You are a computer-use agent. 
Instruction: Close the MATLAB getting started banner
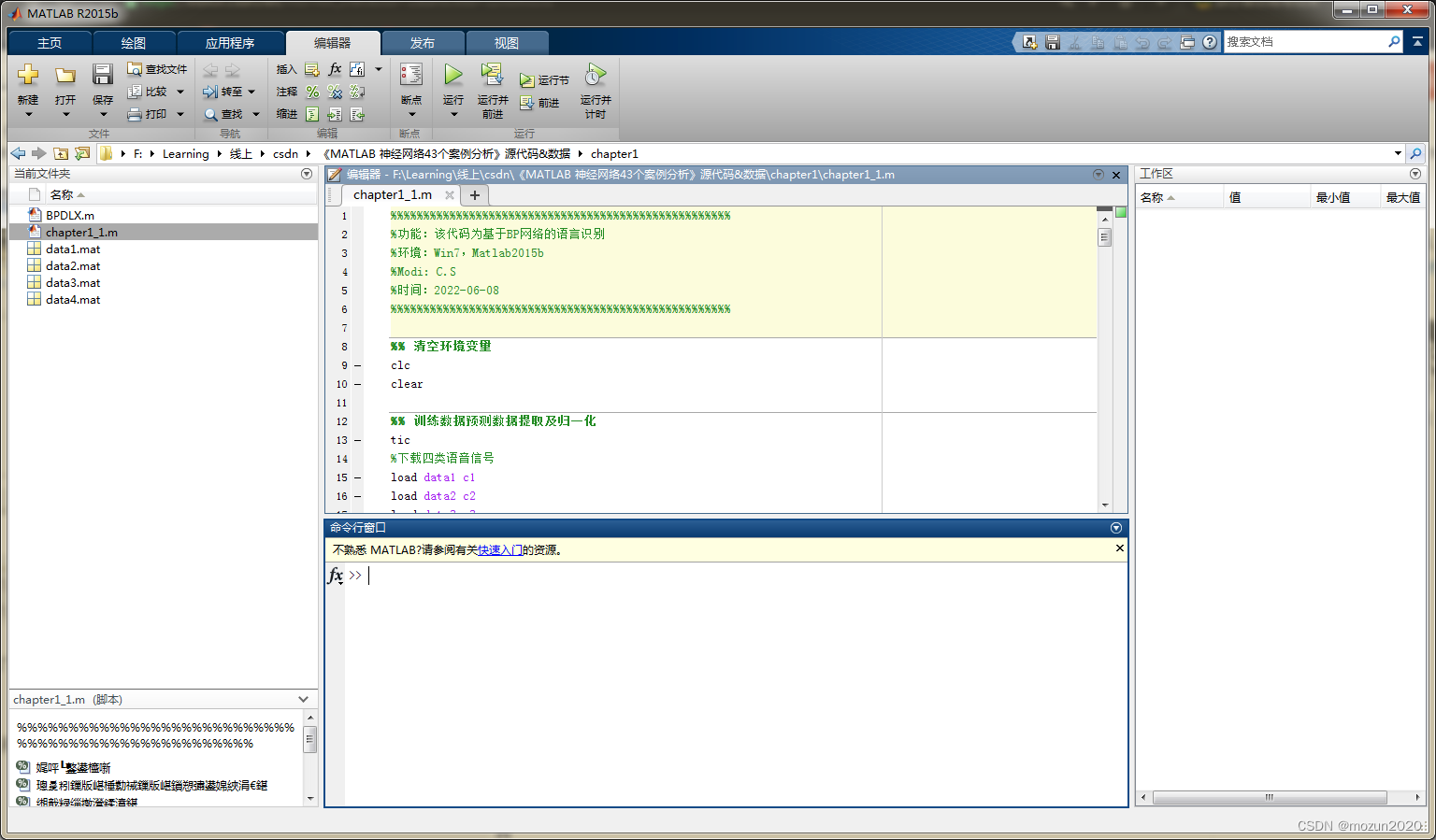(x=1119, y=548)
